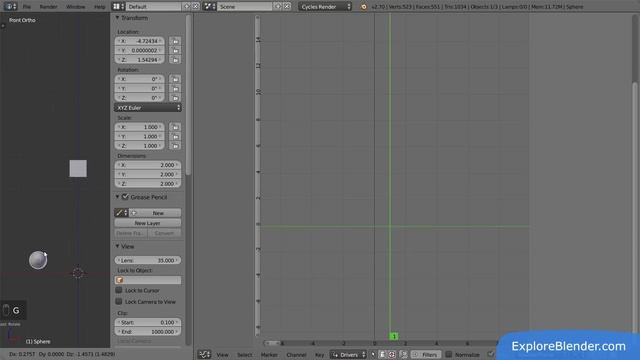Delete the Scene with X icon
The image size is (640, 360).
pyautogui.click(x=287, y=7)
